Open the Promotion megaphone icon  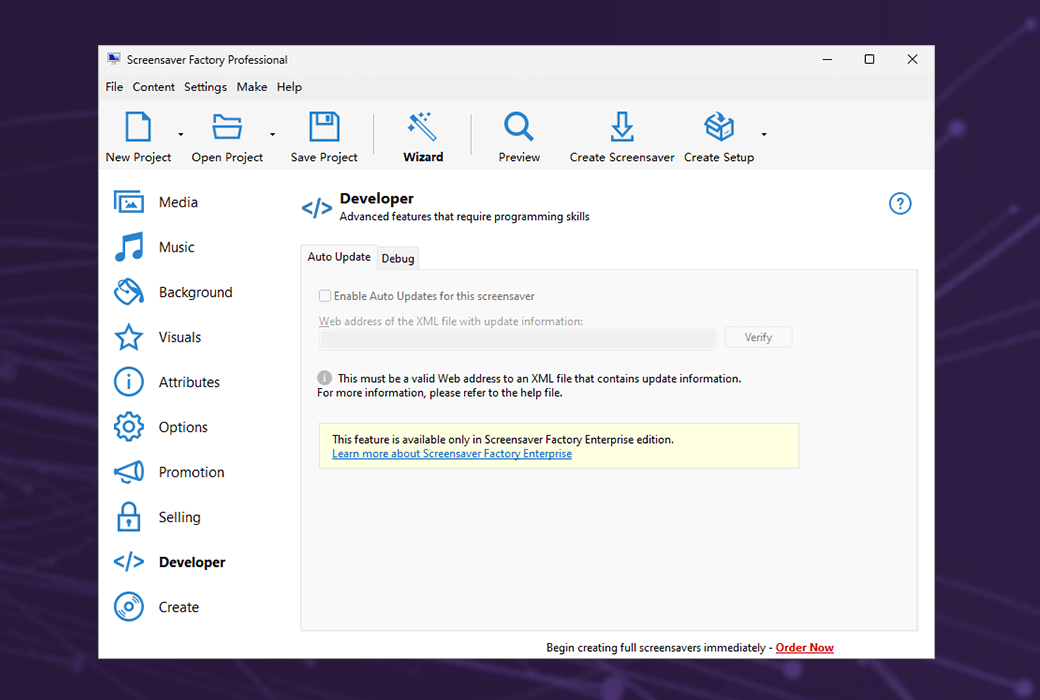pos(129,472)
